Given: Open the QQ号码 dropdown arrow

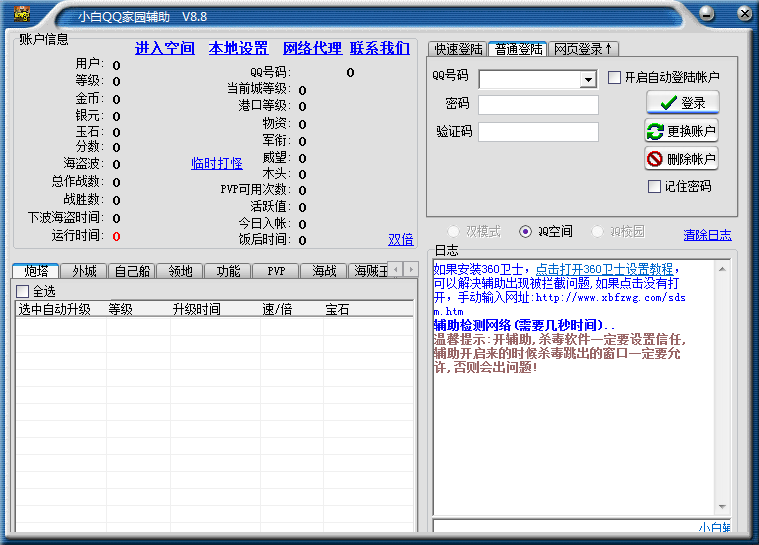Looking at the screenshot, I should coord(588,79).
